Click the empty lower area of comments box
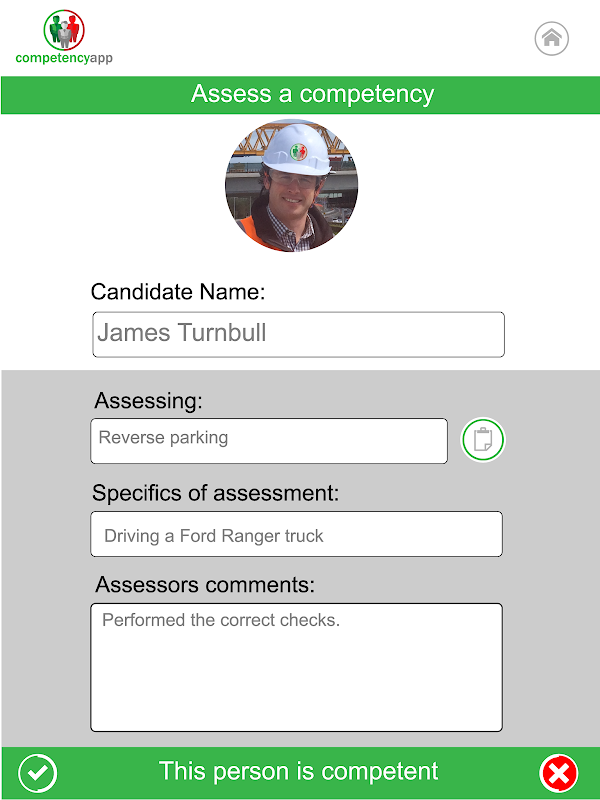The width and height of the screenshot is (600, 800). pos(296,684)
